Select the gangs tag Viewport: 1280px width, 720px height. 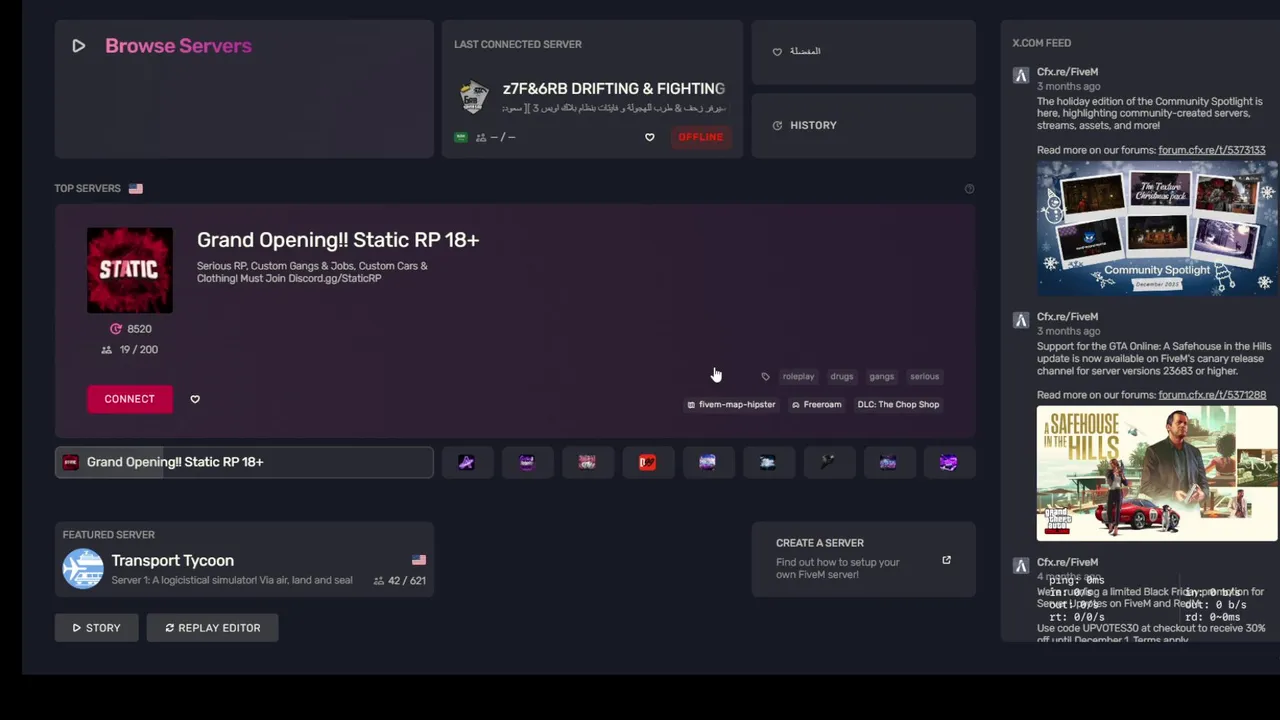(881, 377)
